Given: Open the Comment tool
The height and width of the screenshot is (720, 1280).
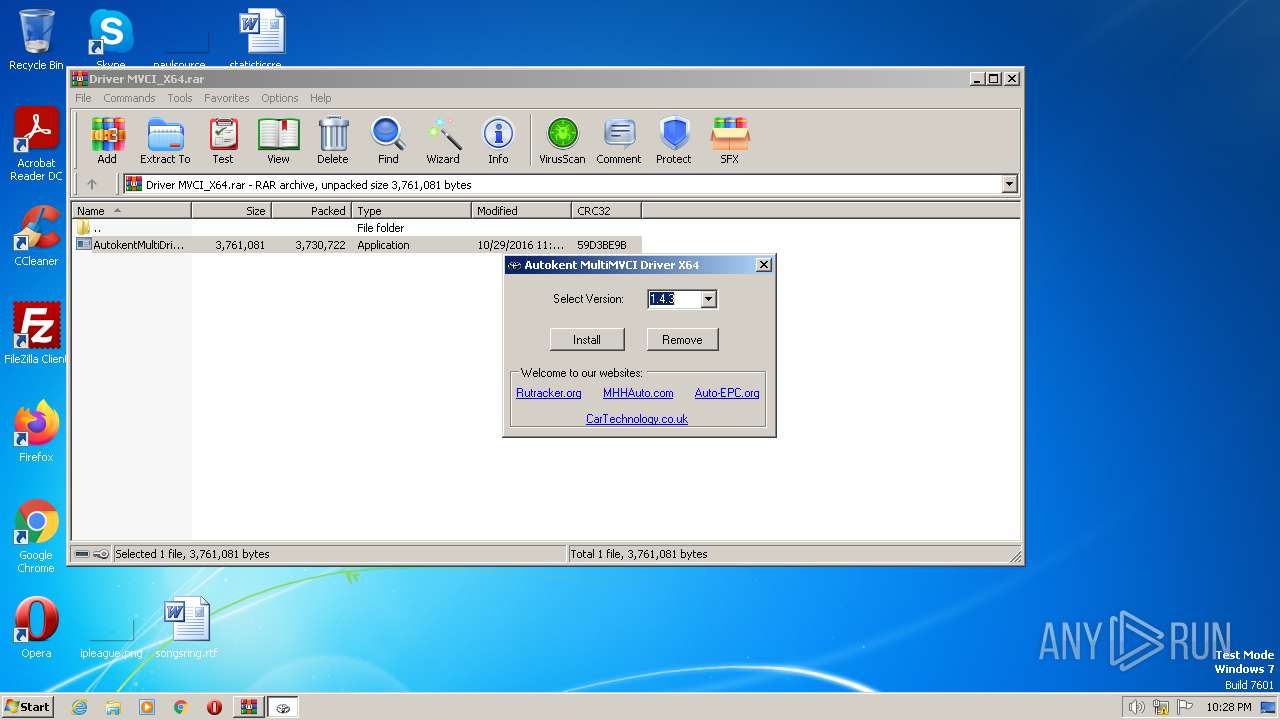Looking at the screenshot, I should click(619, 141).
